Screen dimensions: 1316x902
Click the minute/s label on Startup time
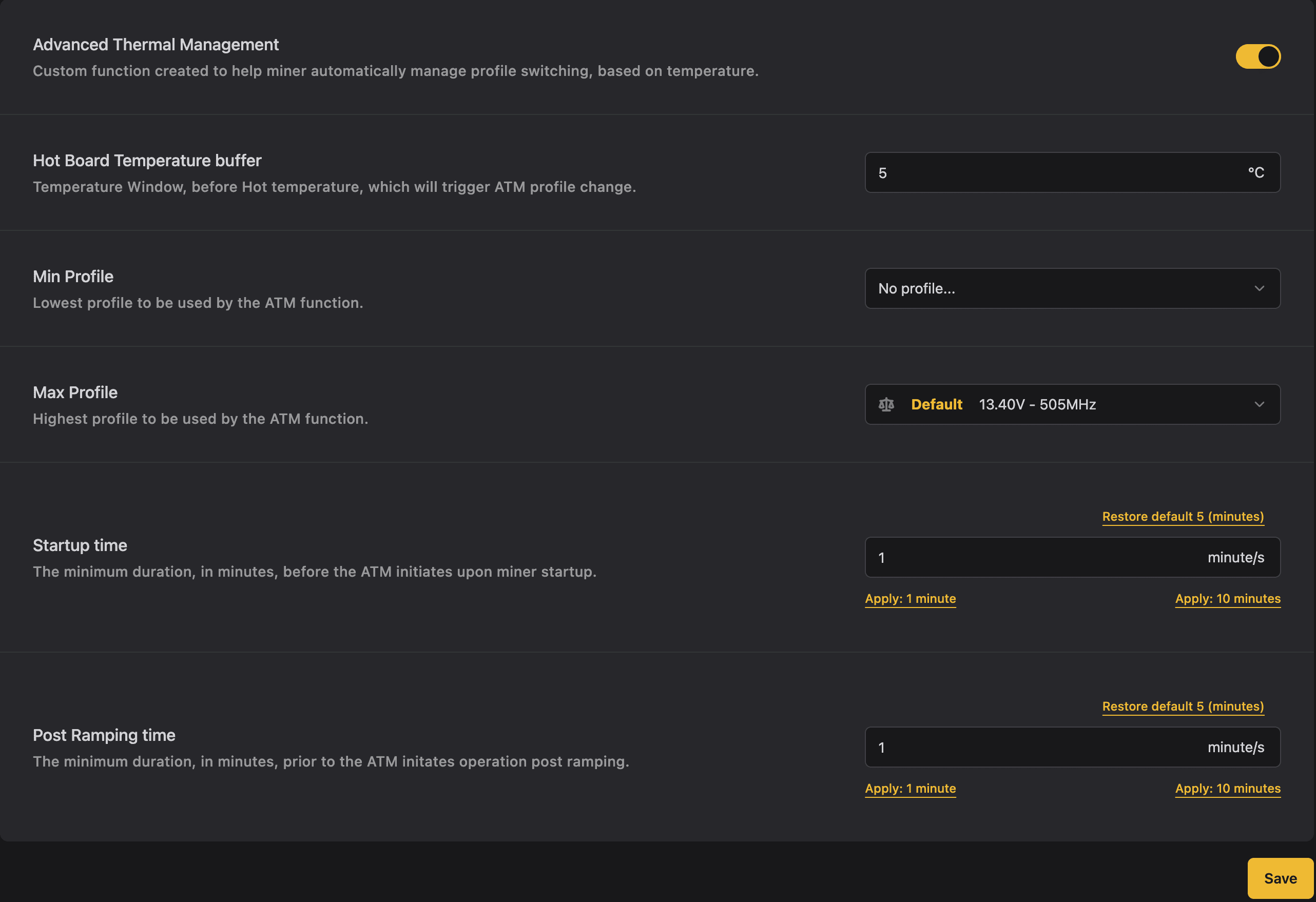[1236, 557]
